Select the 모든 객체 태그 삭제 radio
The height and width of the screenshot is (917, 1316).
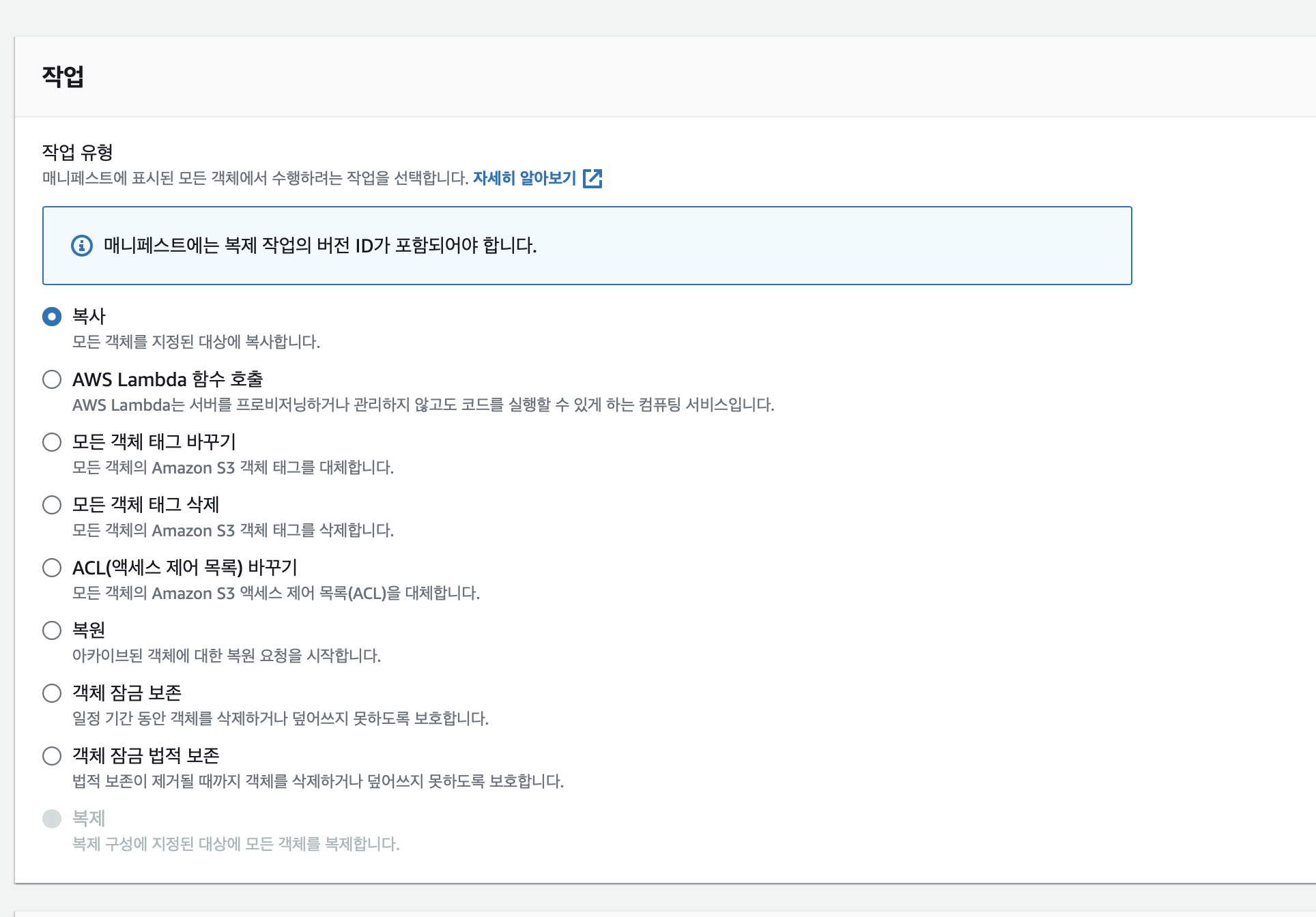52,505
